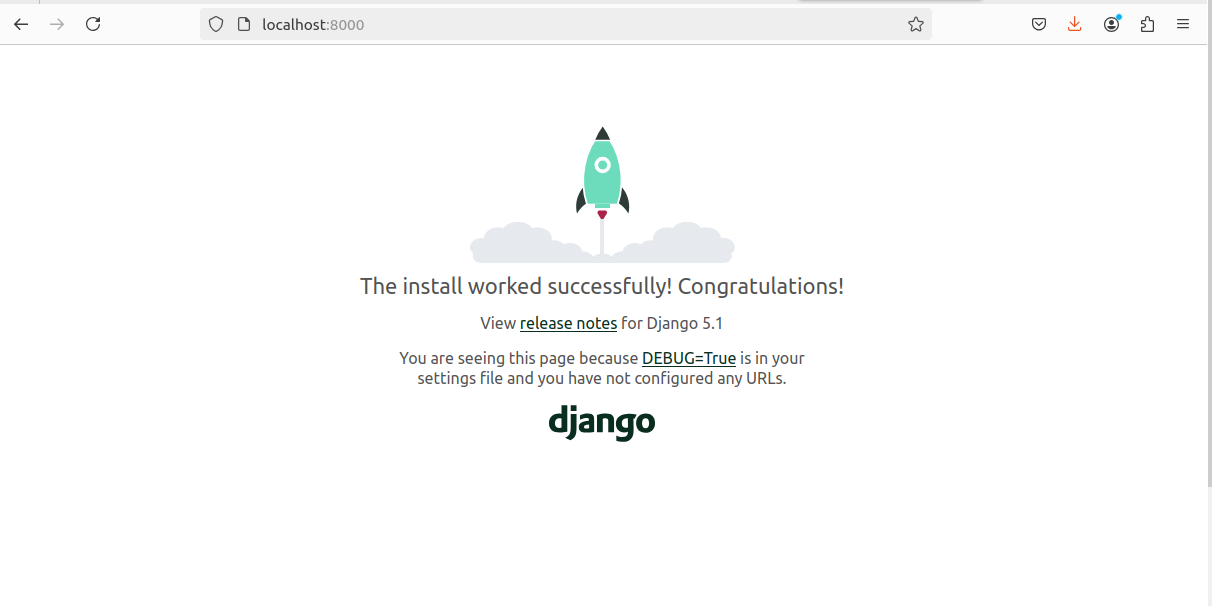1212x606 pixels.
Task: Reload the current localhost page
Action: (93, 24)
